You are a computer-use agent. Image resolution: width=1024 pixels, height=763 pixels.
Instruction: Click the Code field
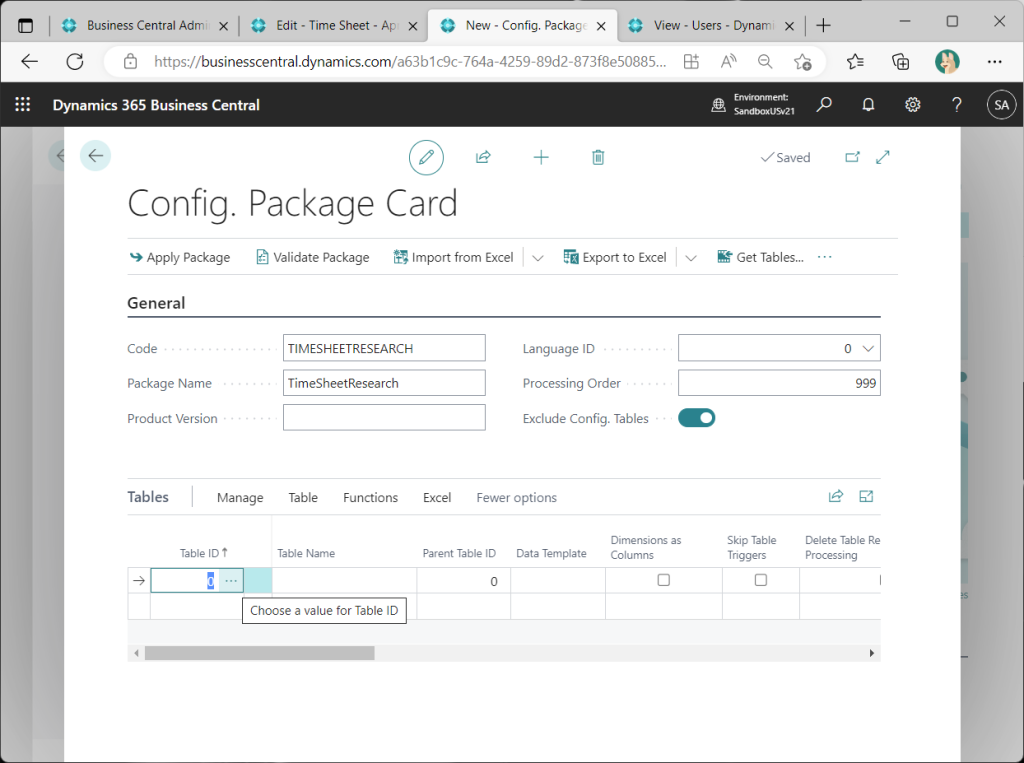384,348
